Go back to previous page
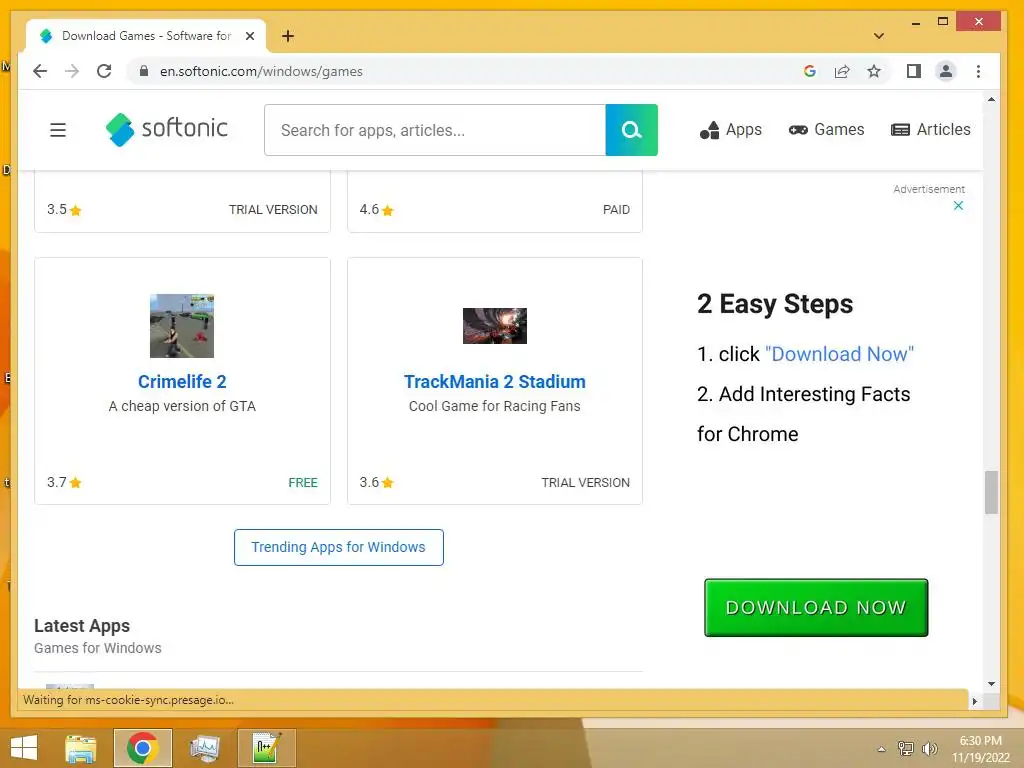The width and height of the screenshot is (1024, 768). click(40, 71)
